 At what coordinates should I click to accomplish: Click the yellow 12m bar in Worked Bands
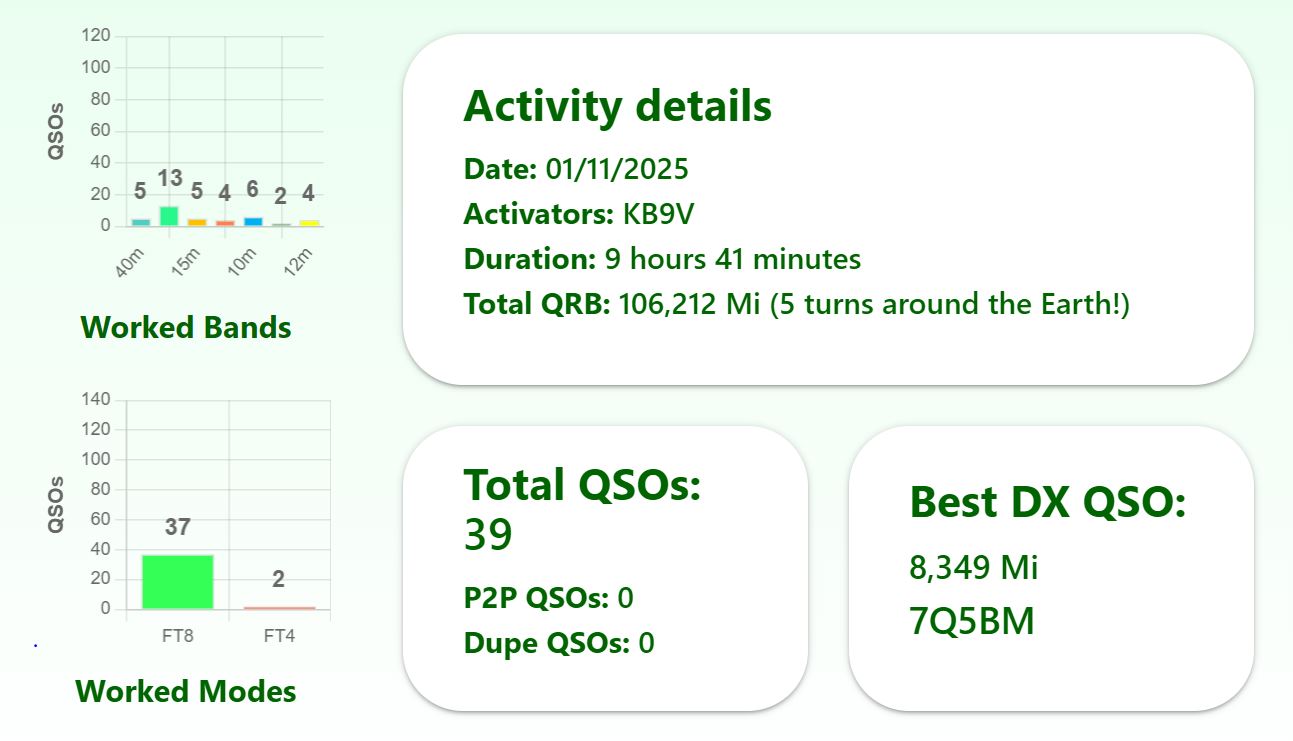[x=309, y=222]
